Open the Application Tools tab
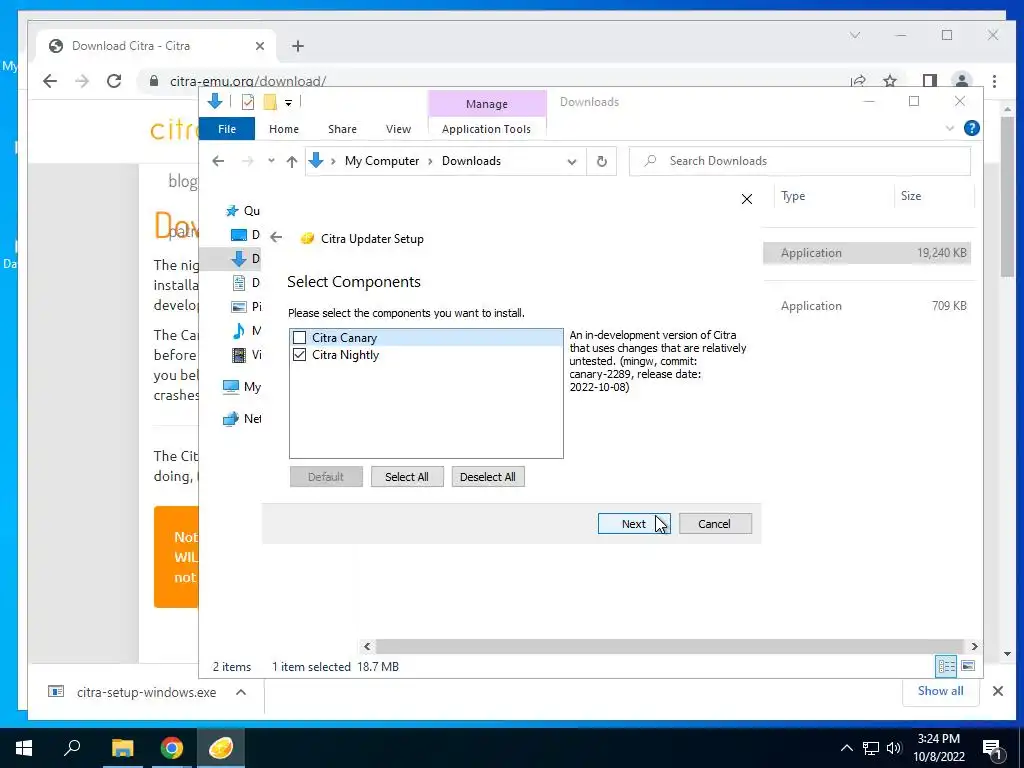This screenshot has width=1024, height=768. [487, 129]
